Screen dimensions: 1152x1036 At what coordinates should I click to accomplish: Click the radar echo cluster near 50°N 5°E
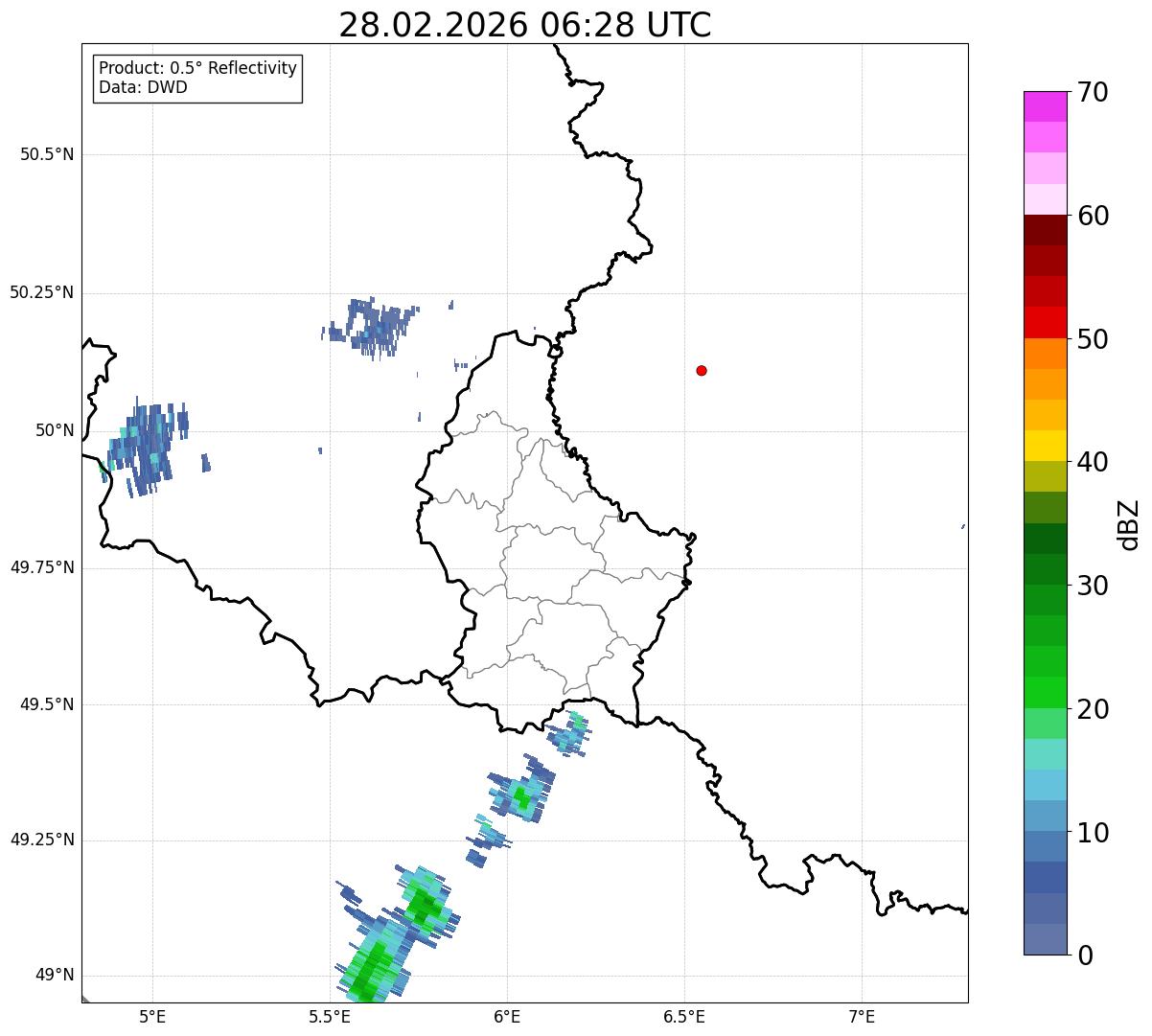(149, 447)
